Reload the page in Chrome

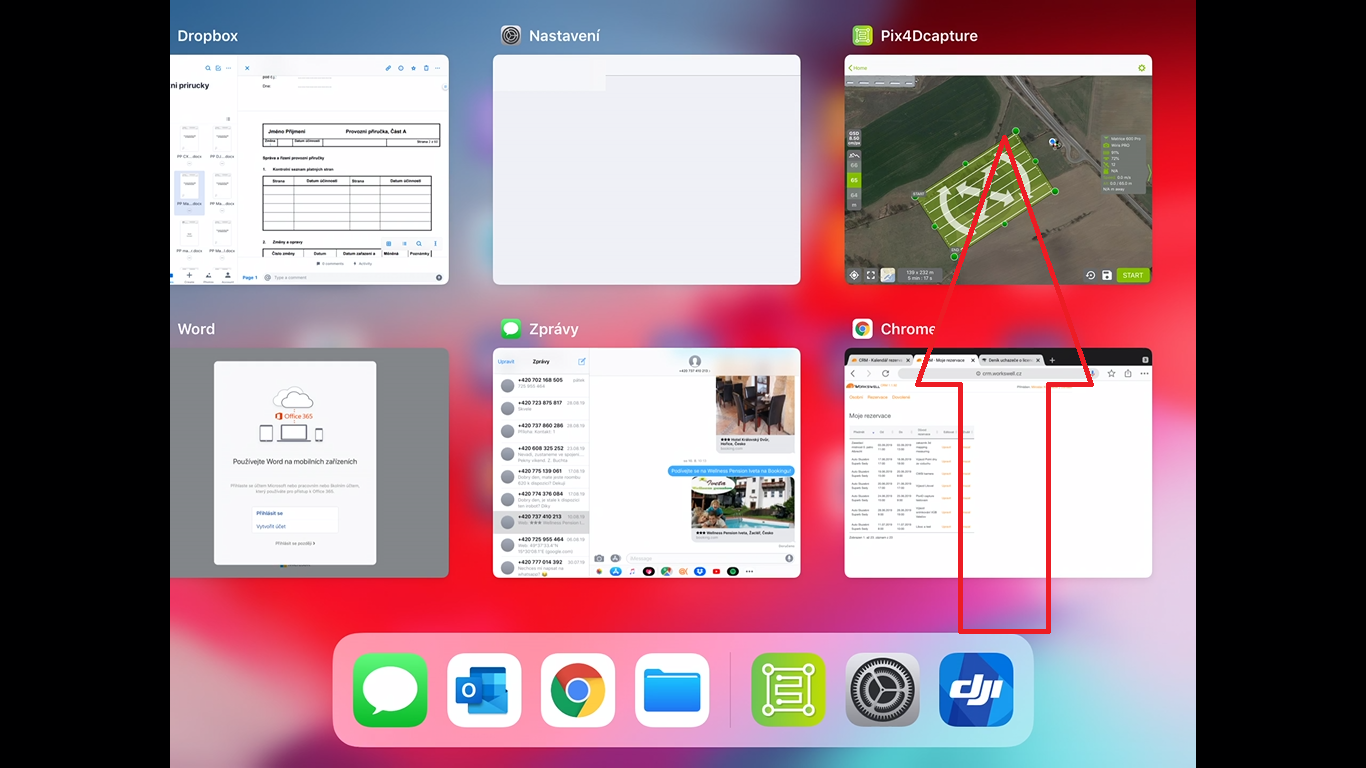(x=886, y=373)
